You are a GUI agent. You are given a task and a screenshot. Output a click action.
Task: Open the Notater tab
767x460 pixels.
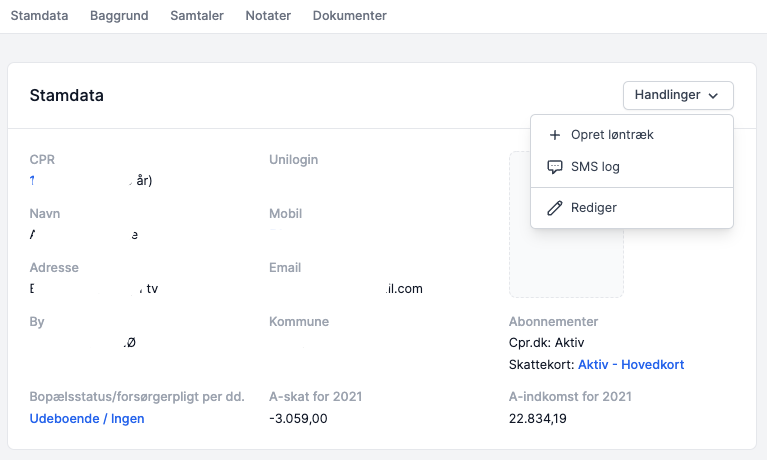pyautogui.click(x=268, y=16)
